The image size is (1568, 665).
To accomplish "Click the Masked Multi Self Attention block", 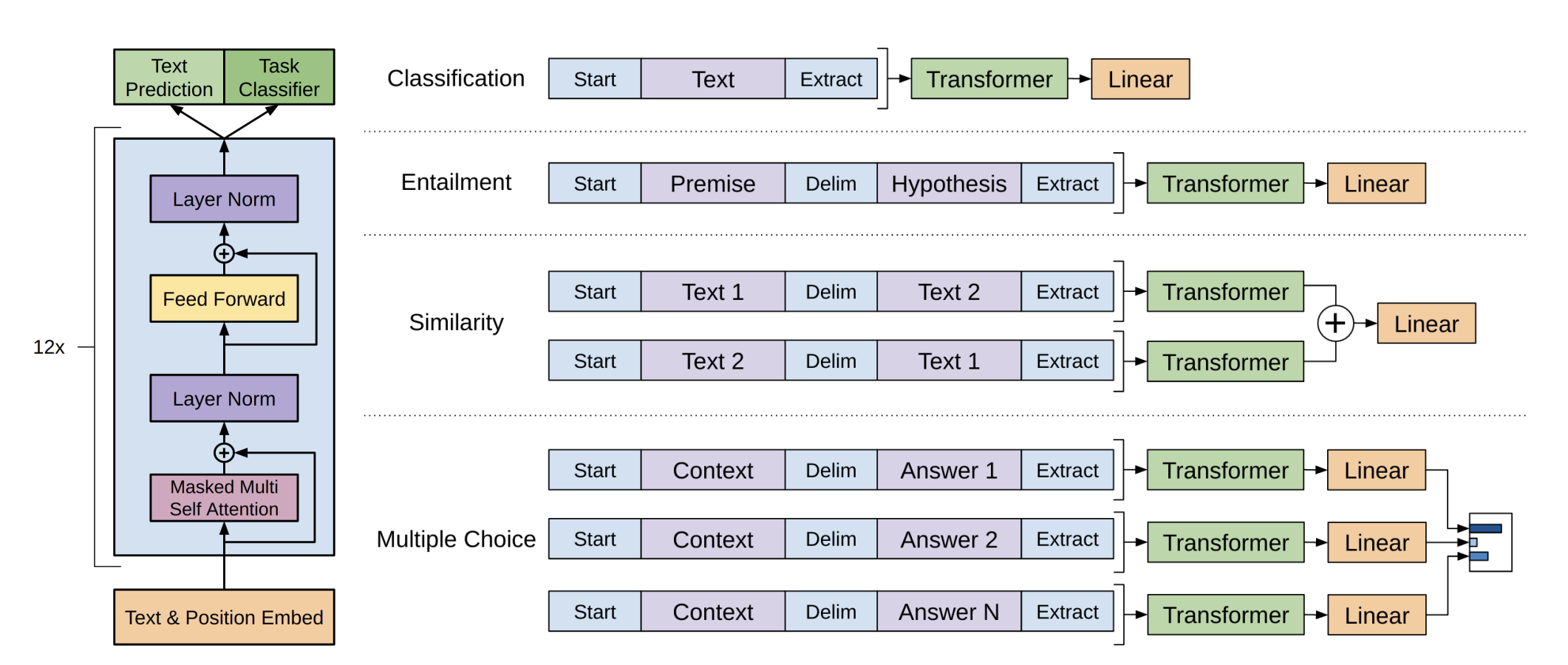I will coord(224,498).
